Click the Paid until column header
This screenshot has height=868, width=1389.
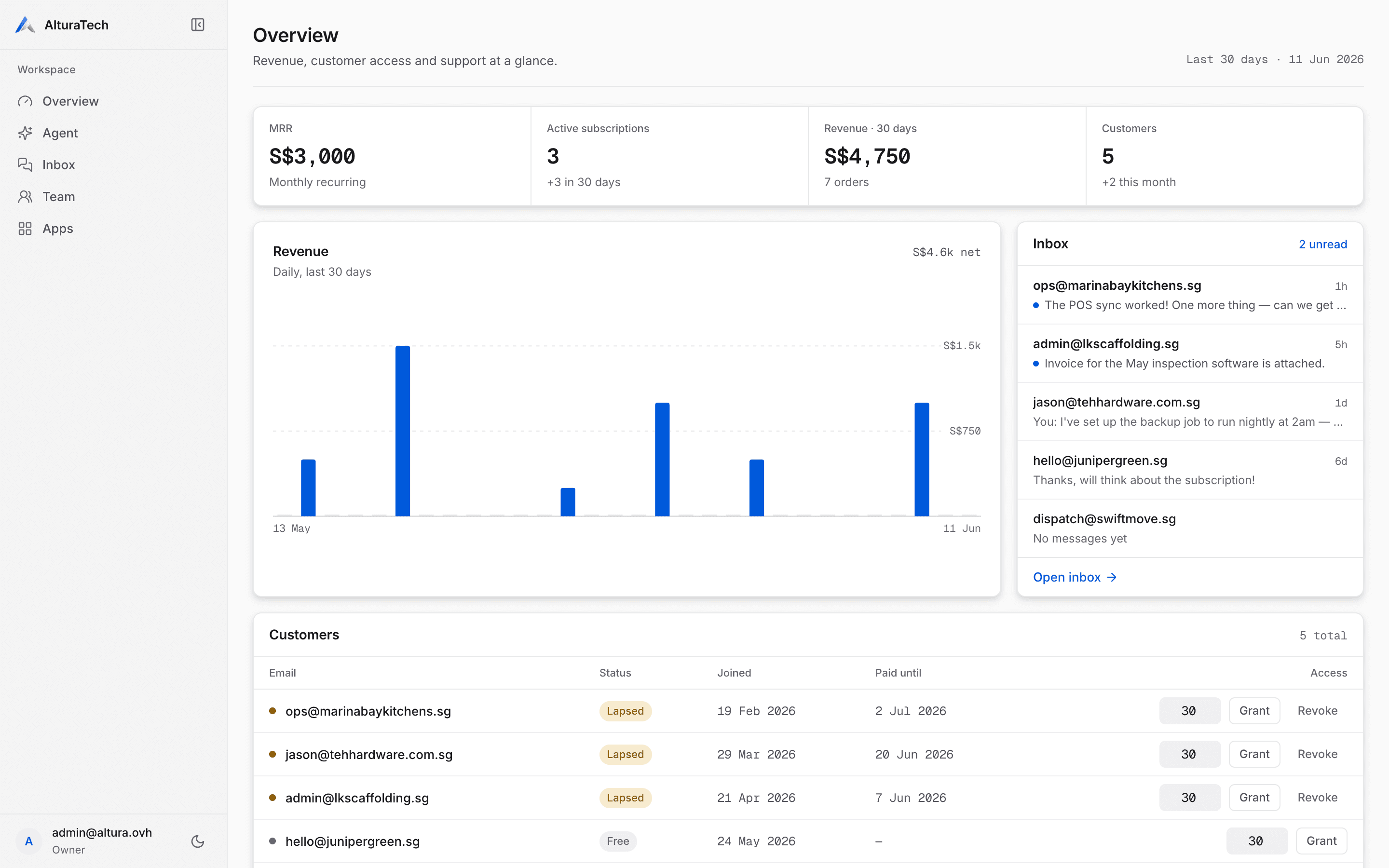coord(898,673)
